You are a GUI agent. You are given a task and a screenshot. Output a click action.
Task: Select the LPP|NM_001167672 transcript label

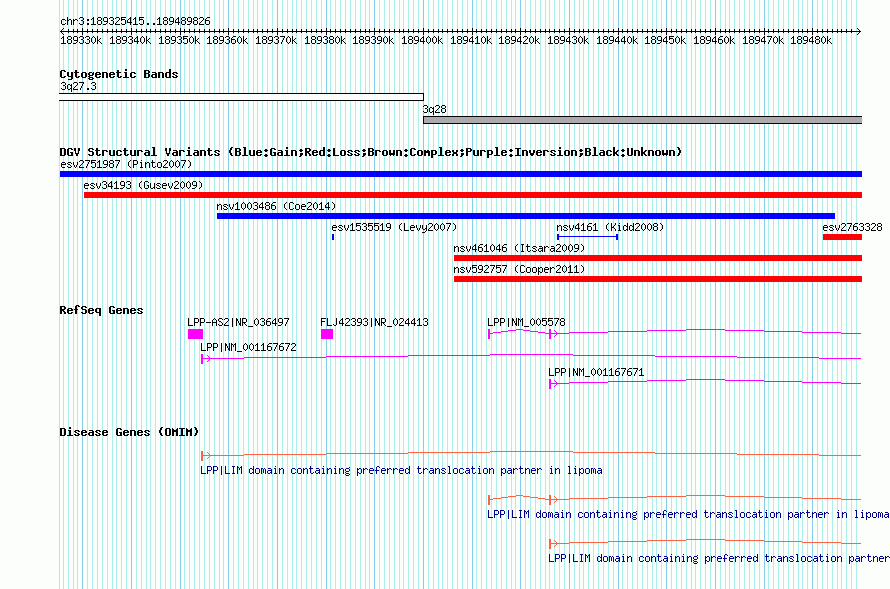click(248, 347)
